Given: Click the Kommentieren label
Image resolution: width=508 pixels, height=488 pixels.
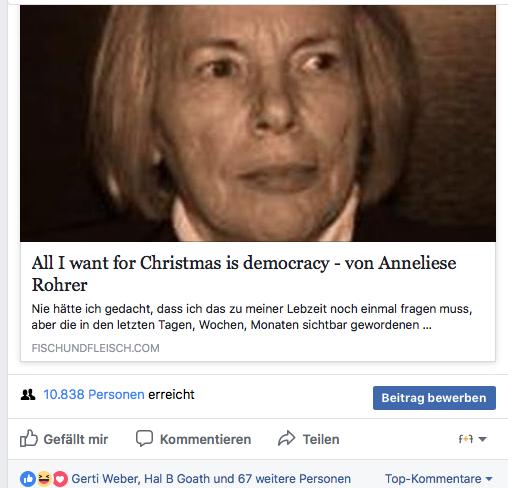Looking at the screenshot, I should [205, 439].
